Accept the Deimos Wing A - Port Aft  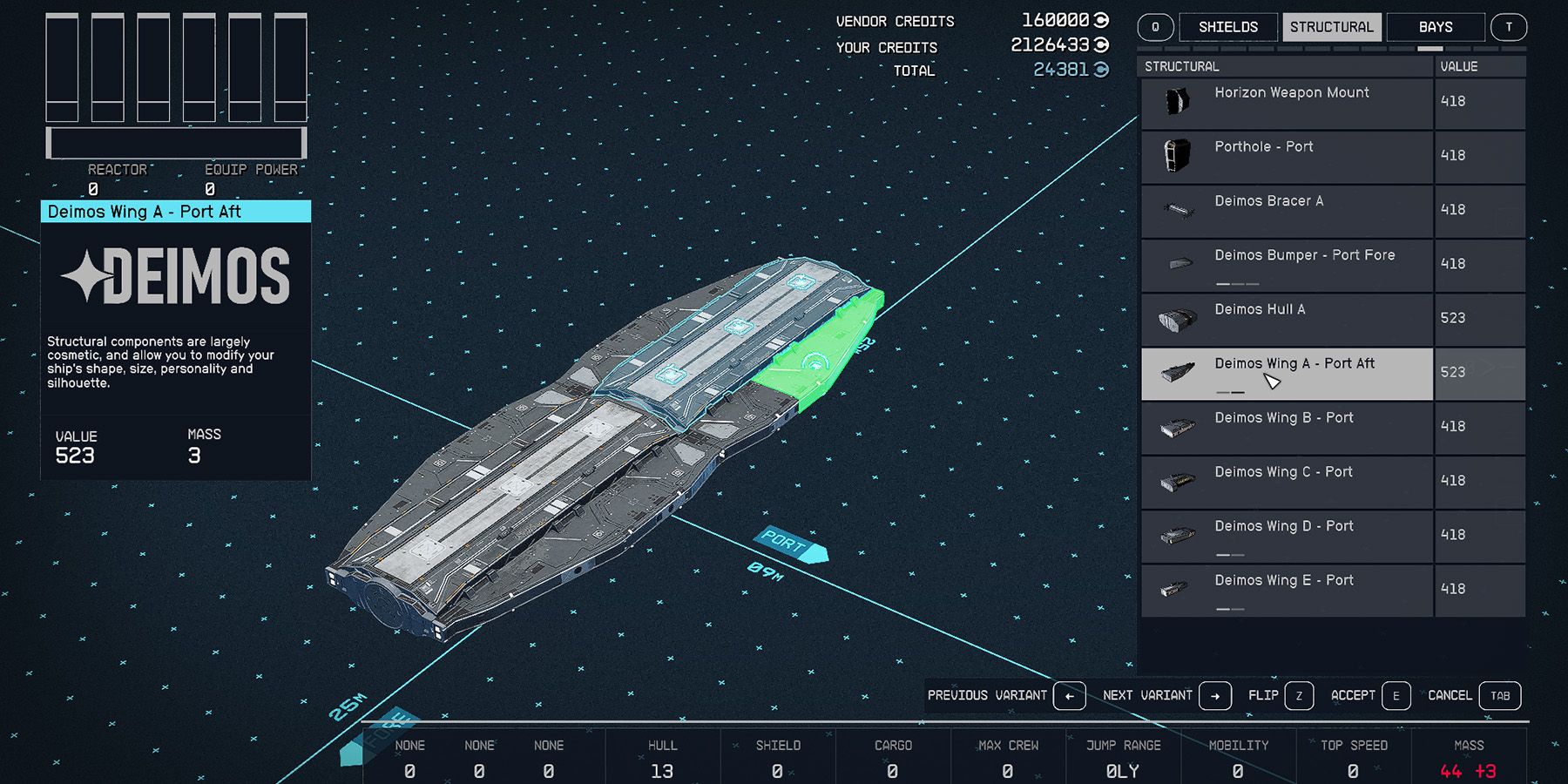click(1396, 695)
